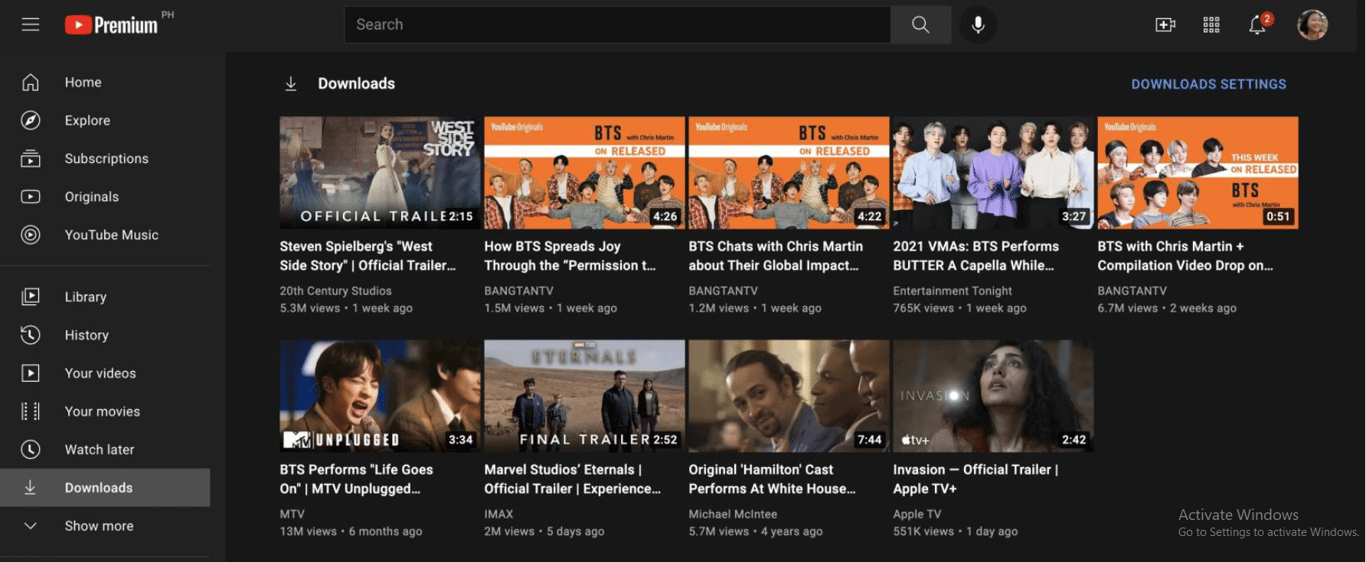Play the 2021 VMAs BTS thumbnail
Viewport: 1366px width, 562px height.
(993, 173)
